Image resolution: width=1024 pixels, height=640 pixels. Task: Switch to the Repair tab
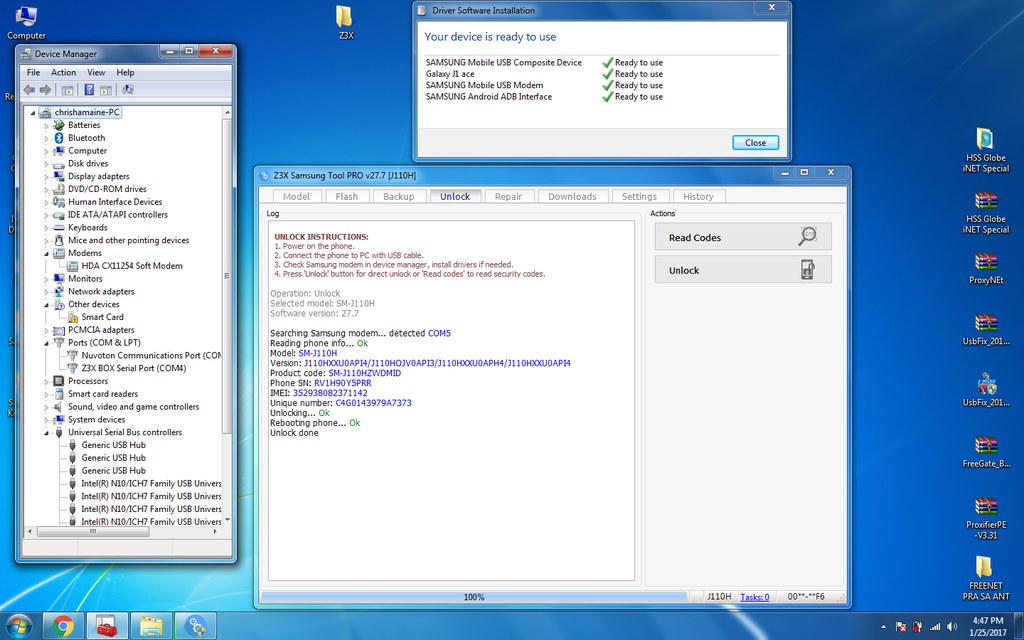[x=508, y=197]
